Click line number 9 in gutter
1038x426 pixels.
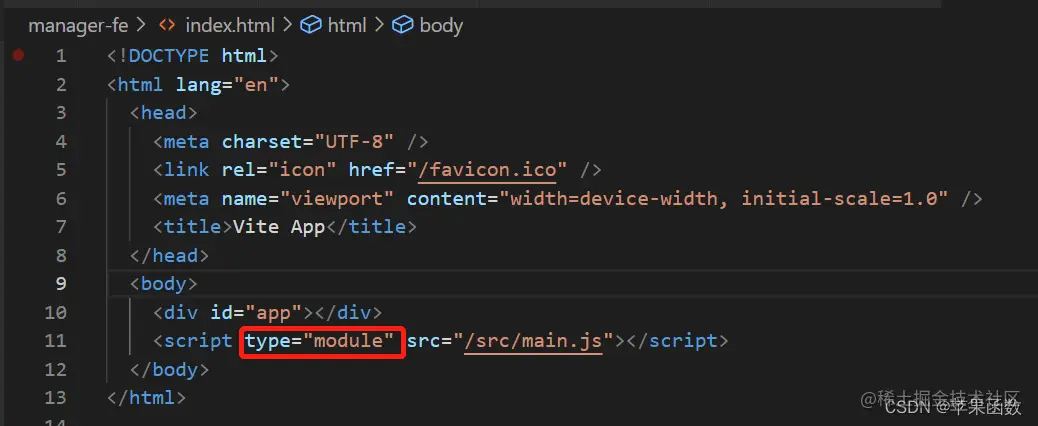pyautogui.click(x=61, y=284)
